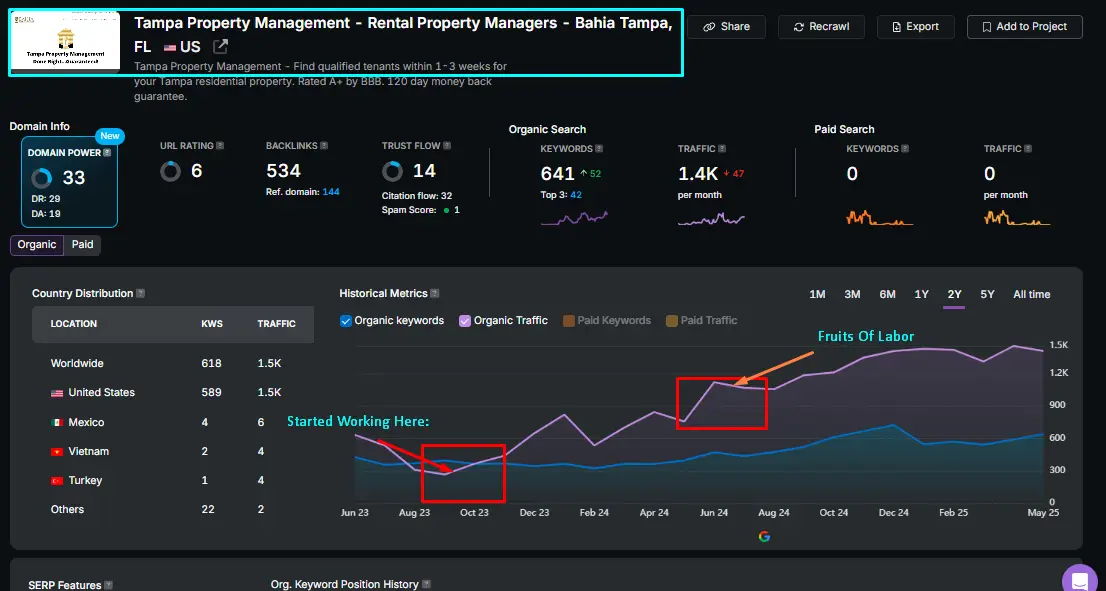Screen dimensions: 1106x591
Task: Click the Others row
Action: coord(173,509)
